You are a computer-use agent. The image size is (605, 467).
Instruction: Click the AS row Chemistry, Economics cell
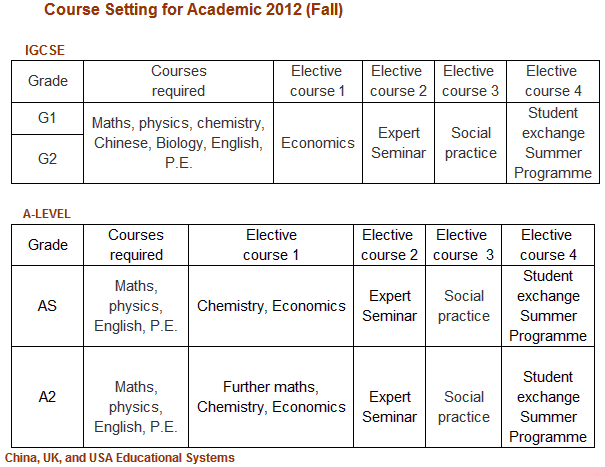pos(271,306)
